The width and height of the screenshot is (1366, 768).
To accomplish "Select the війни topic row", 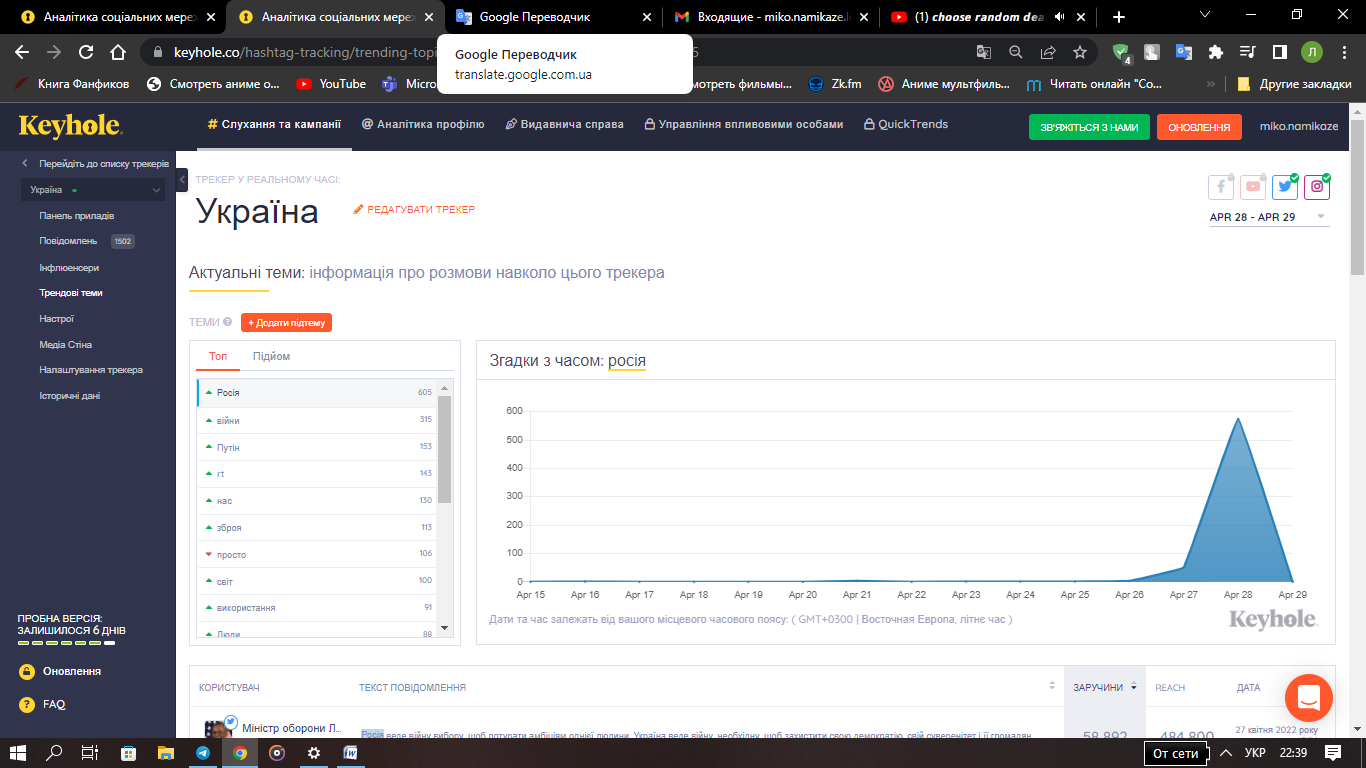I will tap(318, 420).
